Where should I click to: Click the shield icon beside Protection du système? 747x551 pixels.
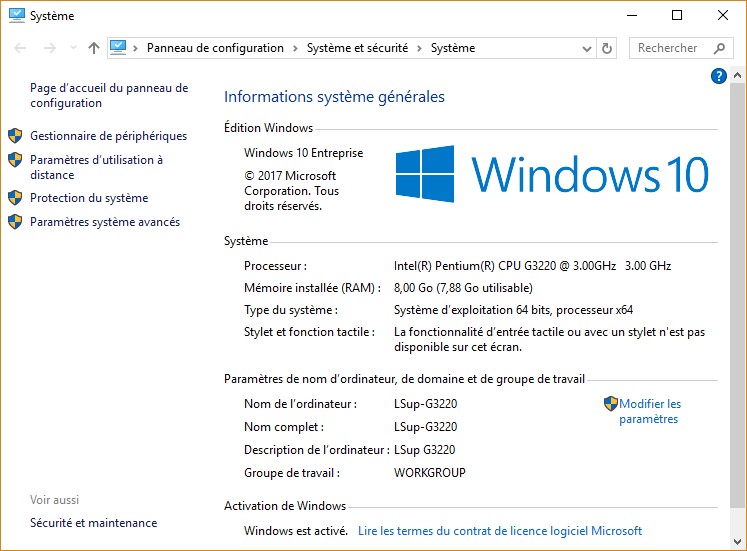click(15, 198)
